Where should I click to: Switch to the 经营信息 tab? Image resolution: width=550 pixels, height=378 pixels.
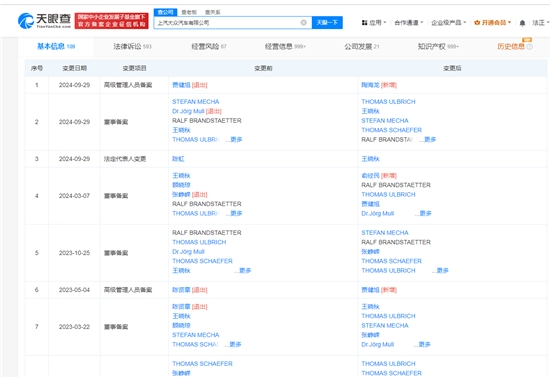coord(285,46)
